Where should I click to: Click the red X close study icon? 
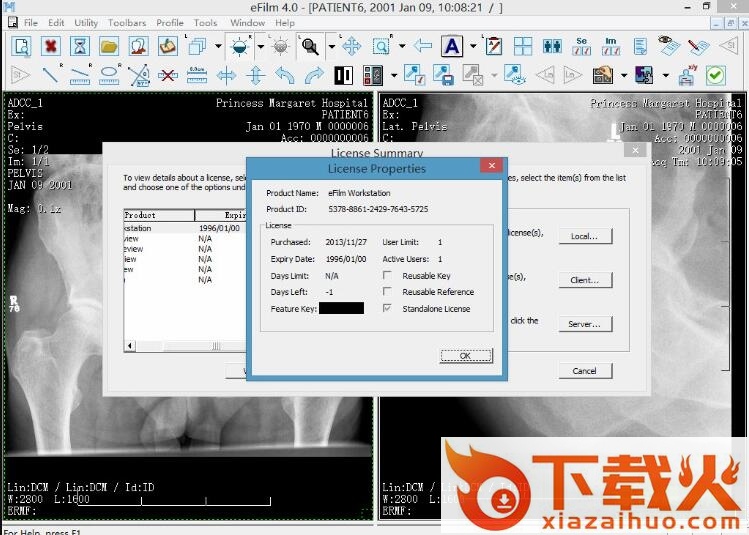click(51, 46)
